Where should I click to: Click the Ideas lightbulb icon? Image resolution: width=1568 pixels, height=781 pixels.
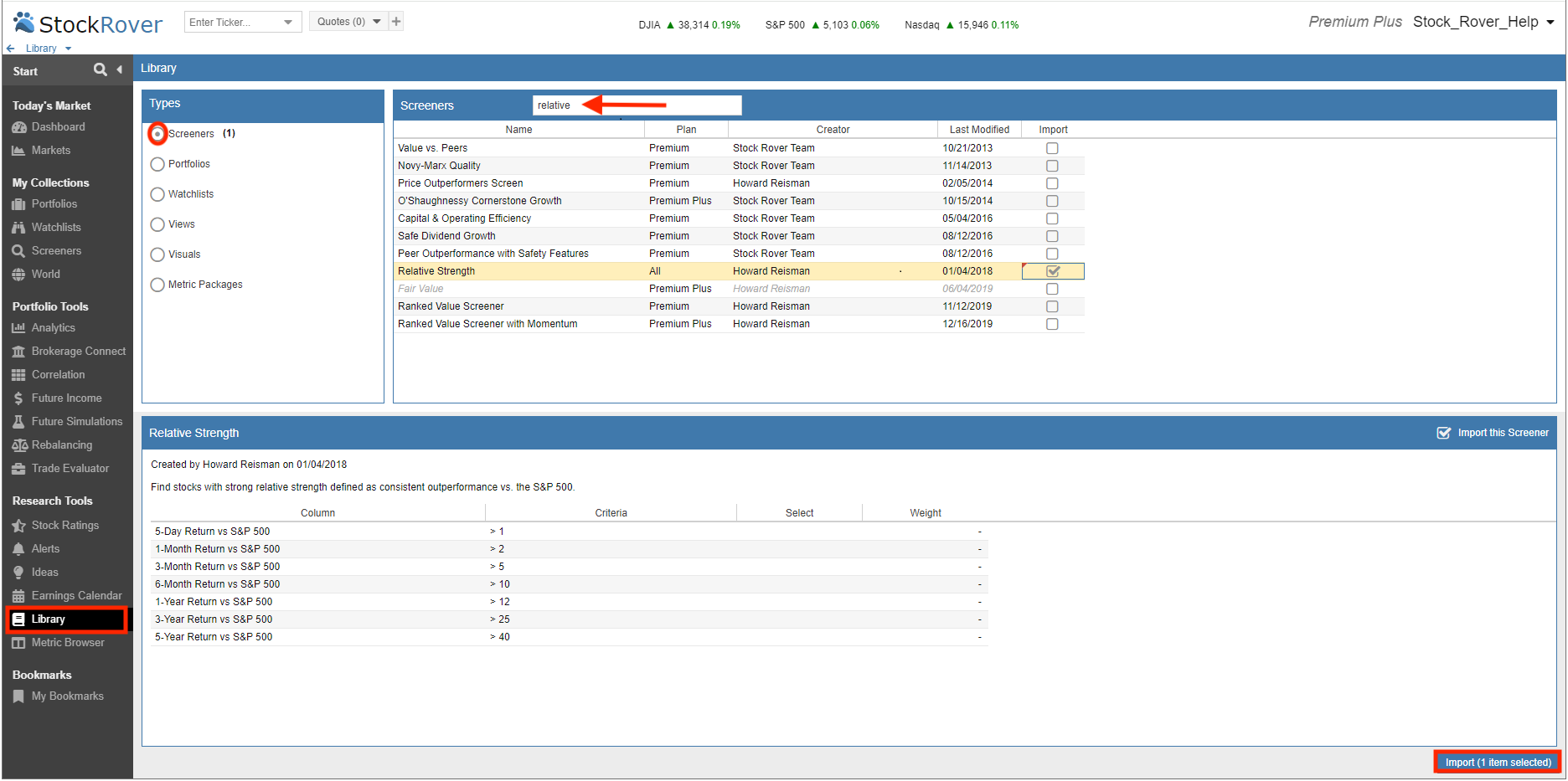19,573
